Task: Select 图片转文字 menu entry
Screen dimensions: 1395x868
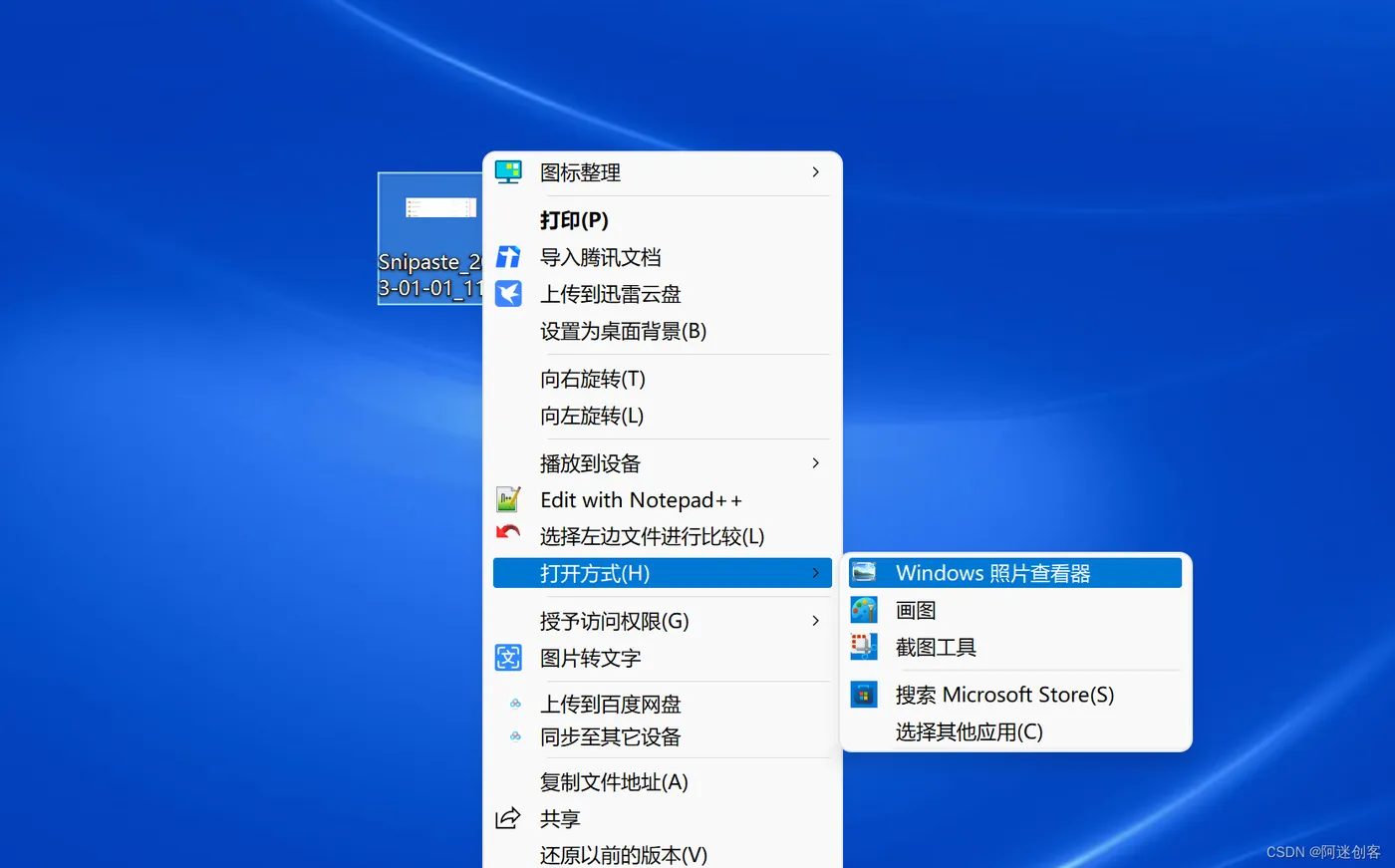Action: 663,658
